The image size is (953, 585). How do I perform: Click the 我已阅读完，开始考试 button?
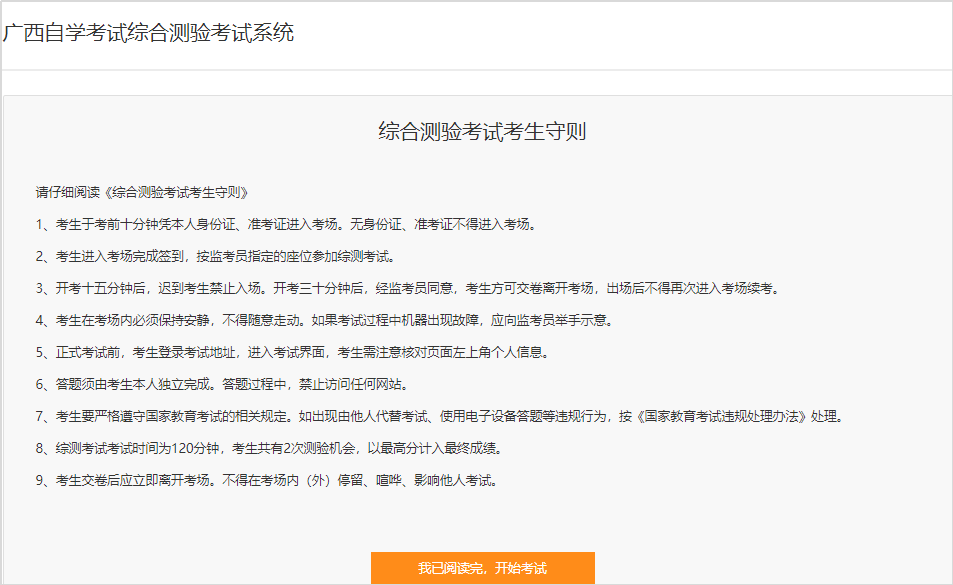coord(482,568)
